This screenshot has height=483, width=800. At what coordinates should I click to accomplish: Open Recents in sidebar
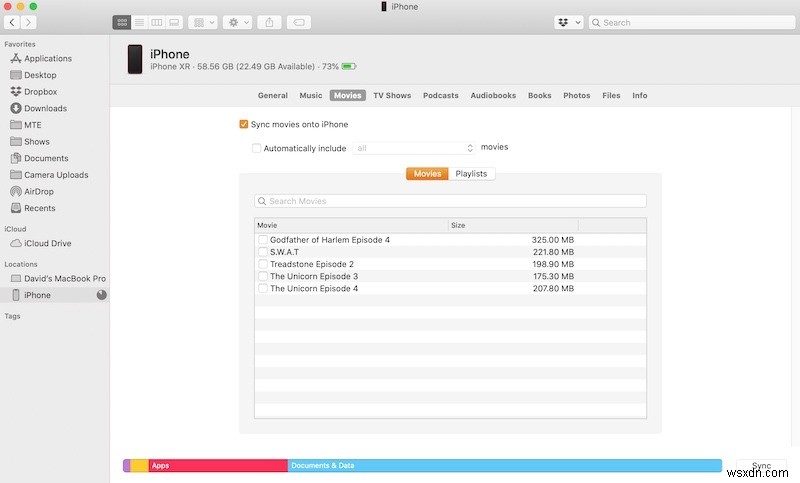39,208
